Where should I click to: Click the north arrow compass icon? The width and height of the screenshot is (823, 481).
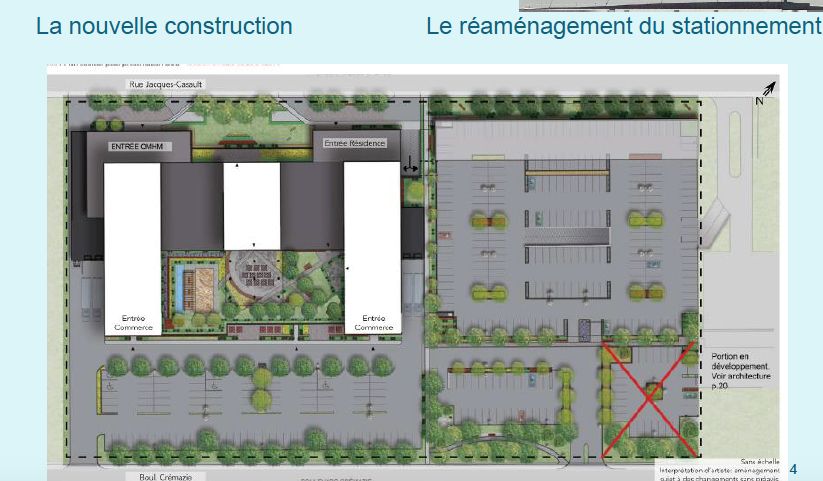(x=767, y=93)
